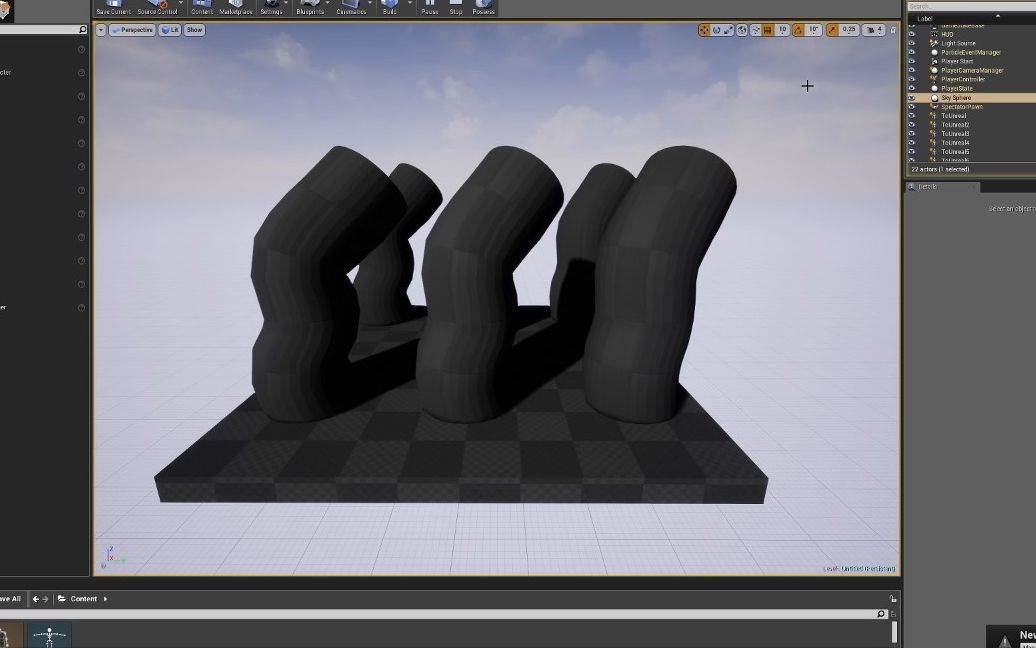Toggle rotation snapping in the viewport toolbar
The width and height of the screenshot is (1036, 648).
click(800, 29)
